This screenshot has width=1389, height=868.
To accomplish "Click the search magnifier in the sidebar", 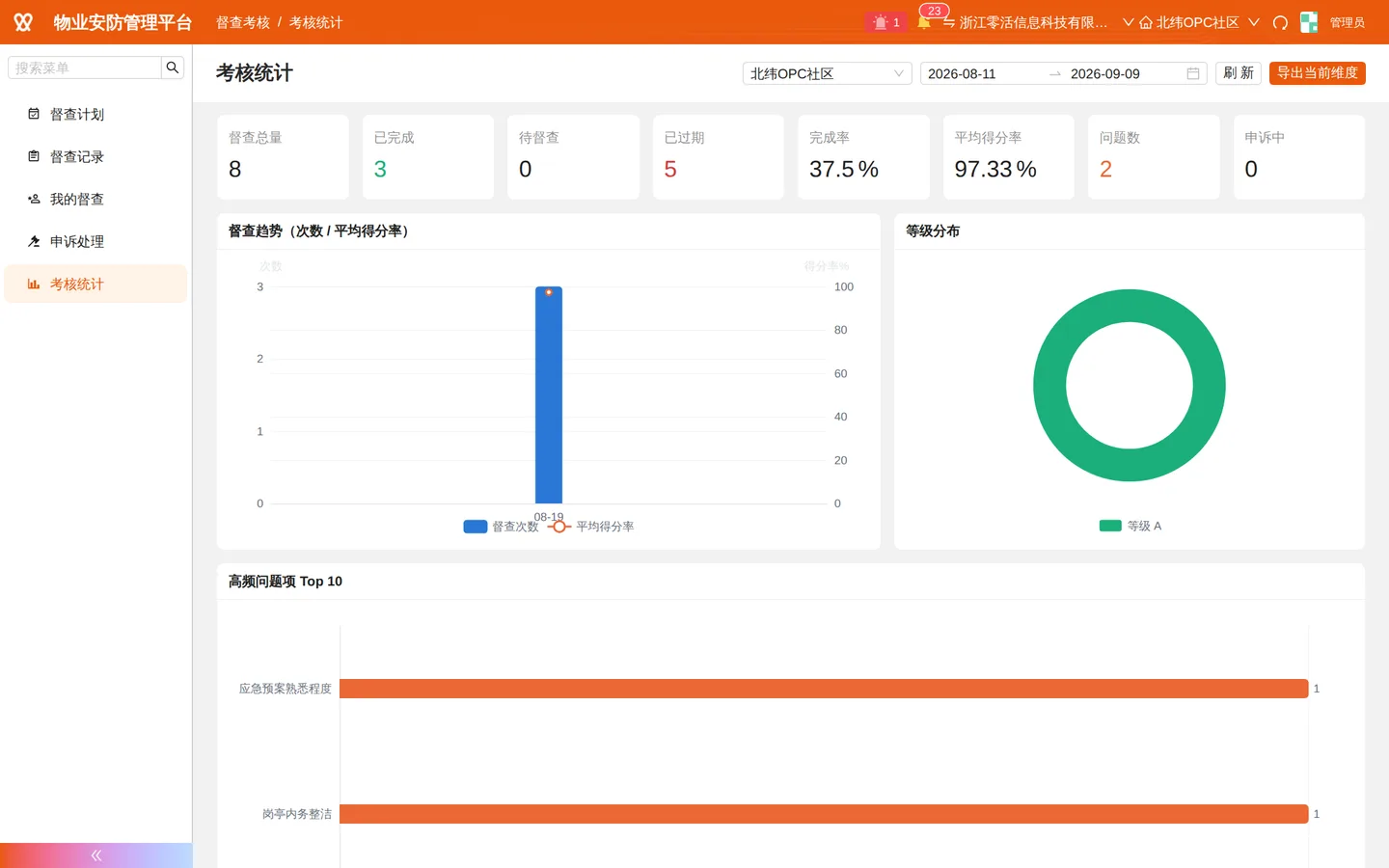I will point(173,68).
